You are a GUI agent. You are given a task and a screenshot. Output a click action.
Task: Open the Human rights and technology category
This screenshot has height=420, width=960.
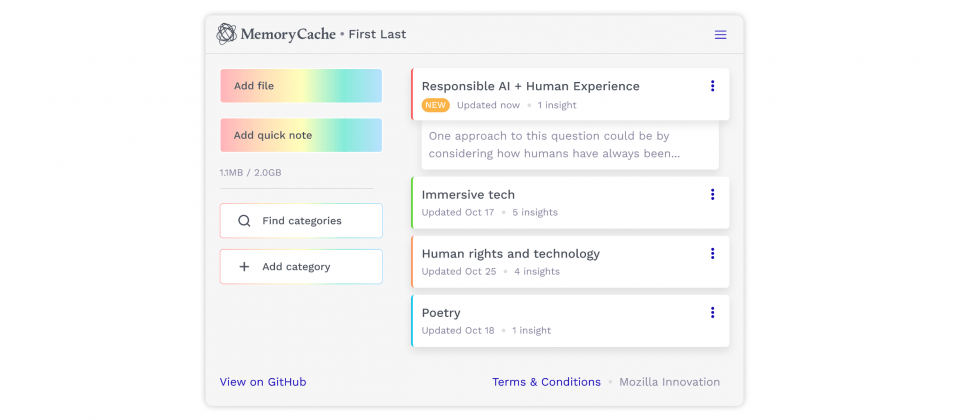pos(570,261)
